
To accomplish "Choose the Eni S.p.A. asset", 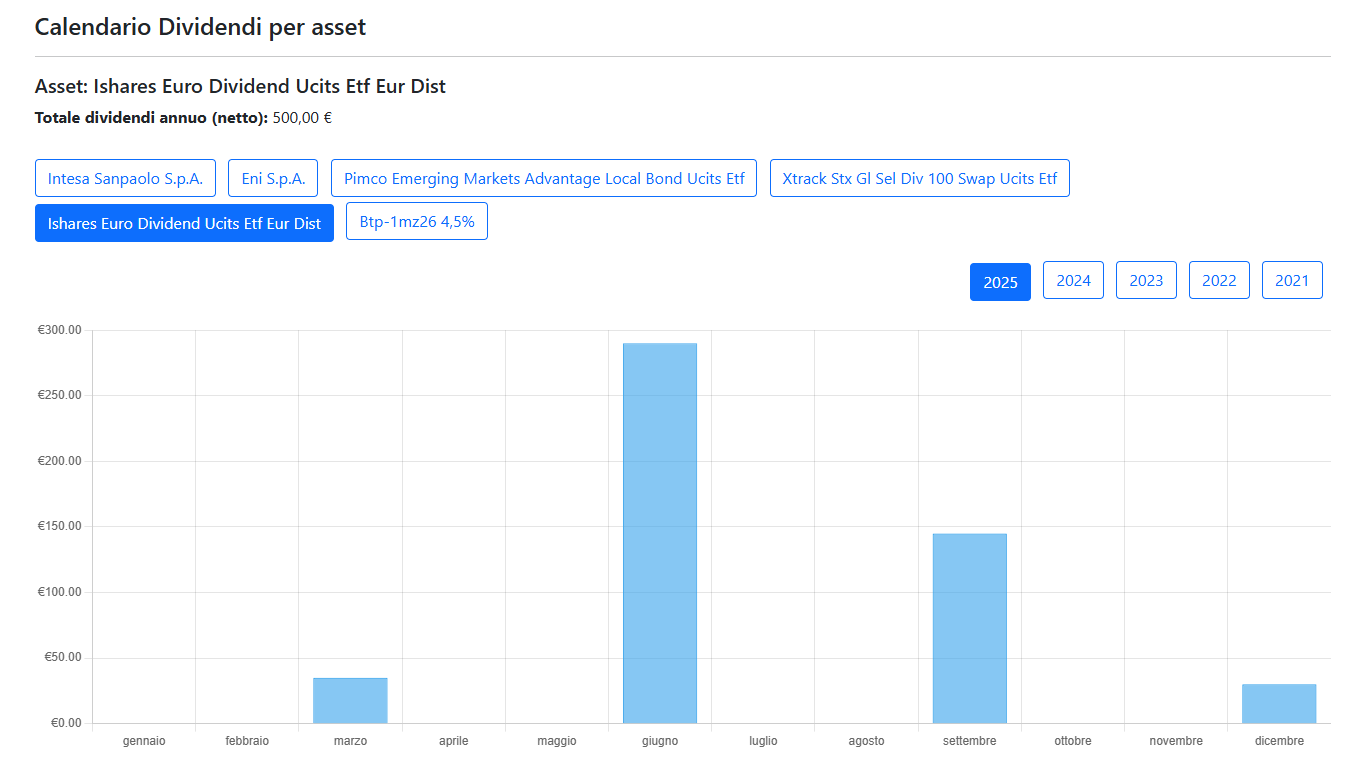I will [x=273, y=178].
